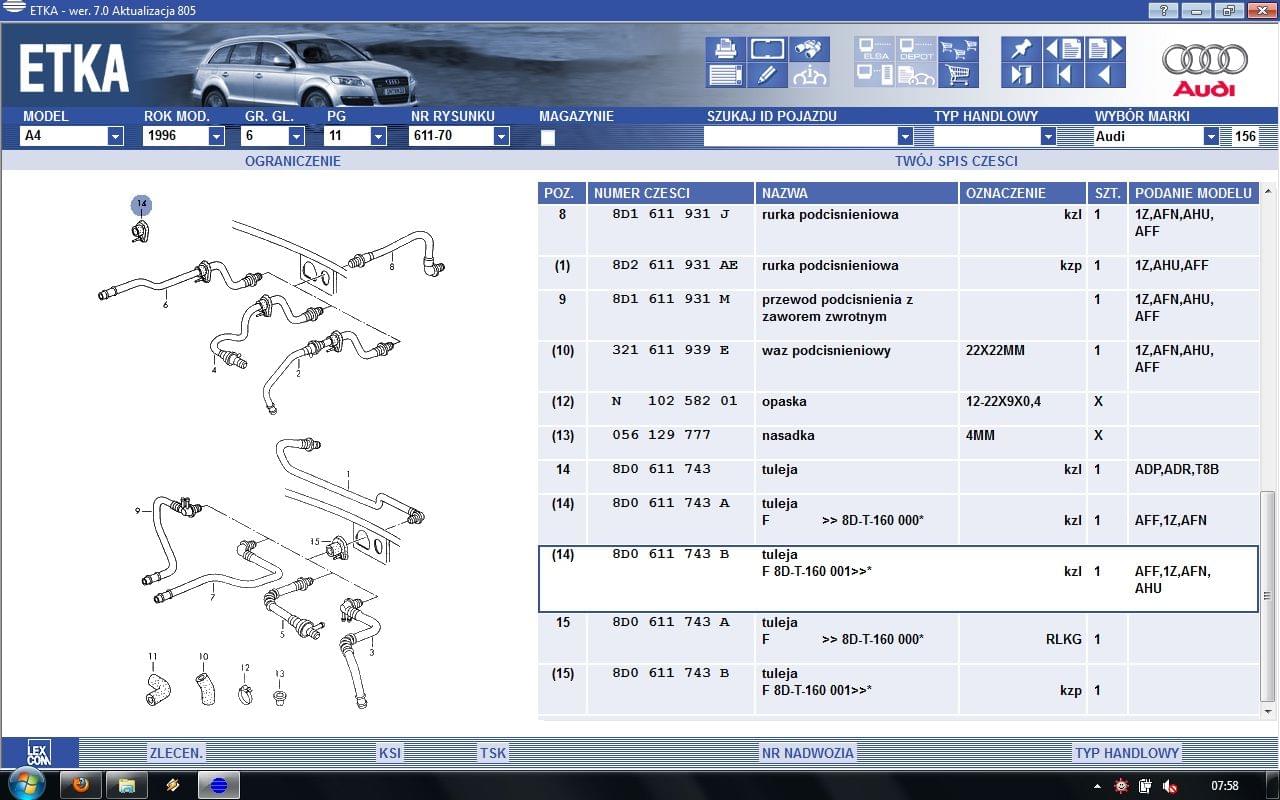The width and height of the screenshot is (1280, 800).
Task: Click the Audi rings logo
Action: coord(1205,69)
